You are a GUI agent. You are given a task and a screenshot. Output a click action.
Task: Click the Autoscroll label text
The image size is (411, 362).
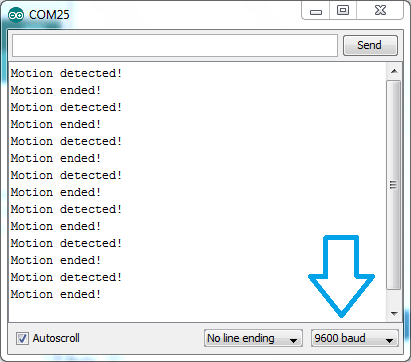pos(56,338)
